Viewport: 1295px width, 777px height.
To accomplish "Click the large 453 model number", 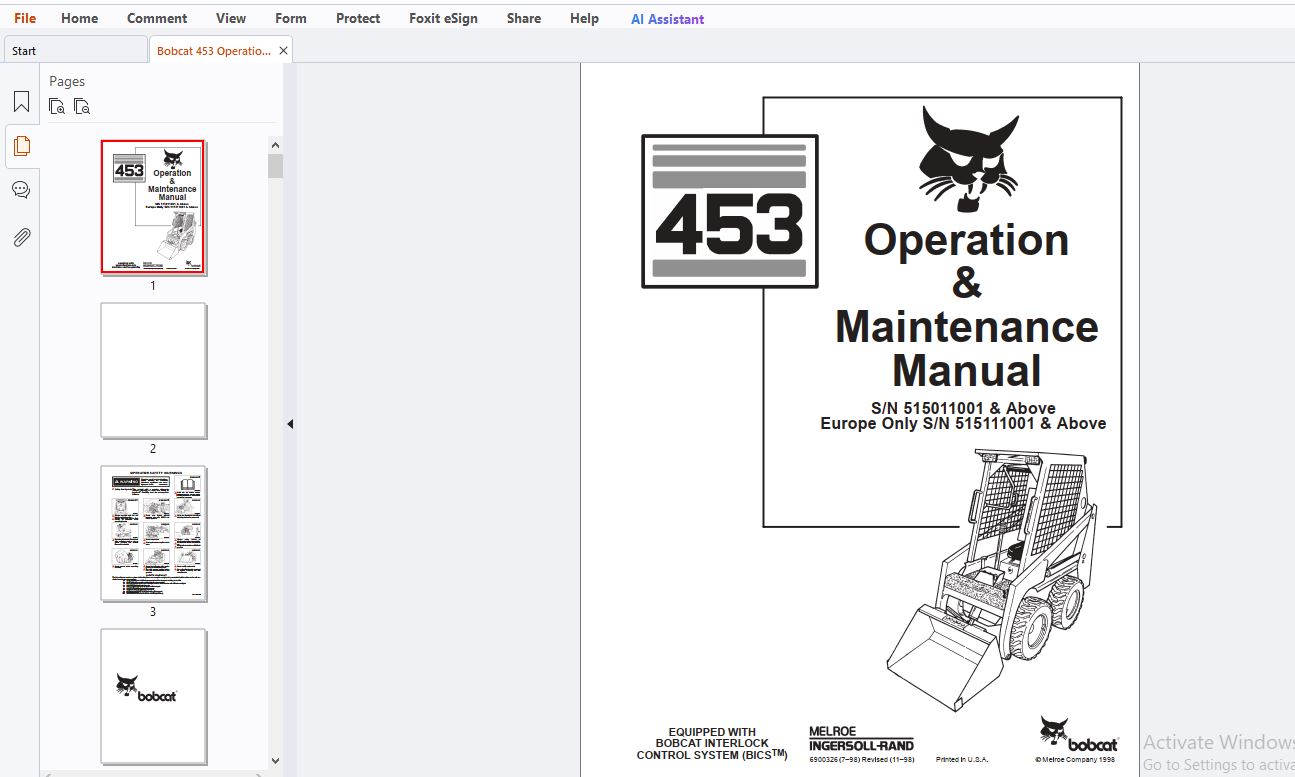I will point(729,222).
